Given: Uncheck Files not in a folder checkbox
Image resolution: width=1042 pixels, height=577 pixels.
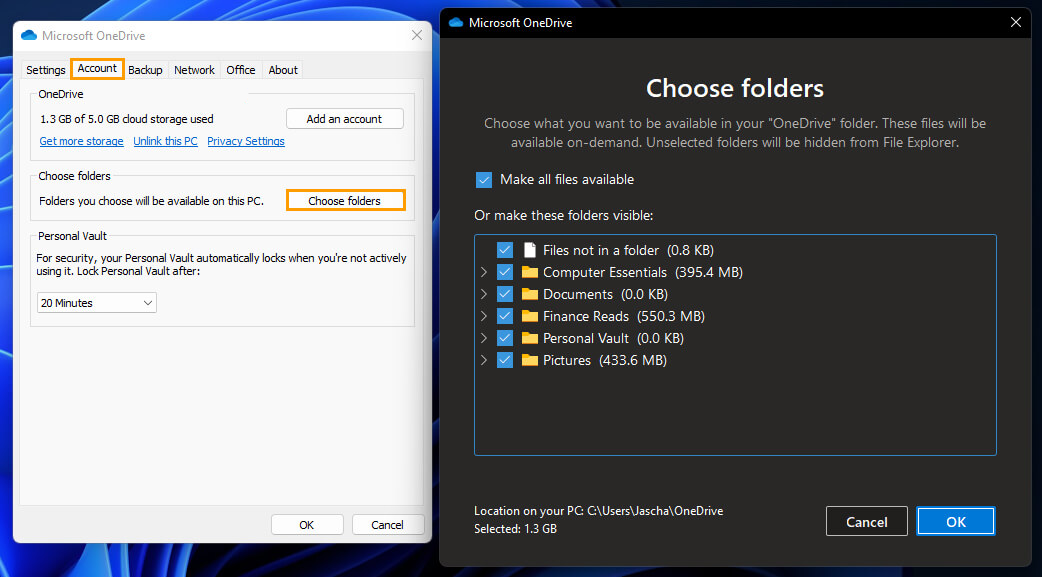Looking at the screenshot, I should pyautogui.click(x=505, y=250).
